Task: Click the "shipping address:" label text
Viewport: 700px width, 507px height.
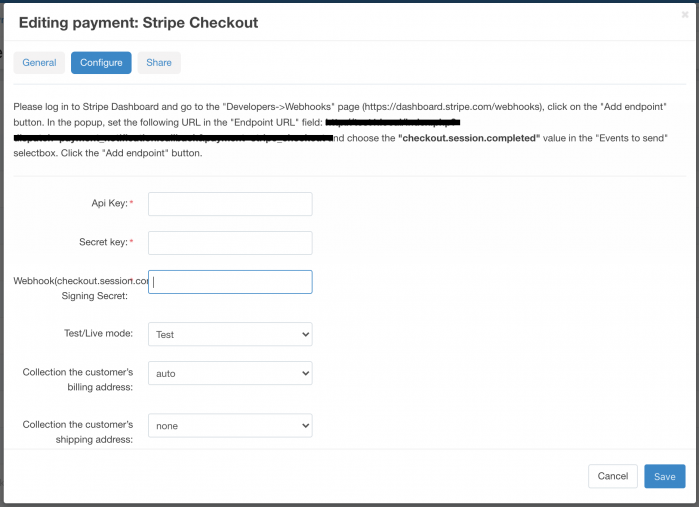Action: point(94,440)
